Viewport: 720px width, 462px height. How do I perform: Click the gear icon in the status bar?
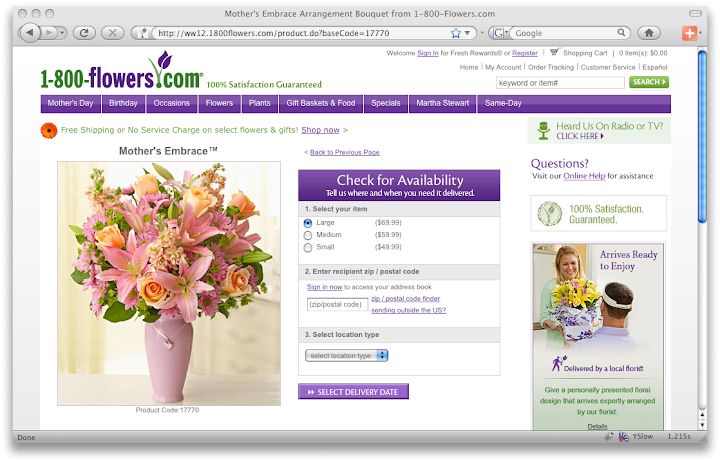609,437
